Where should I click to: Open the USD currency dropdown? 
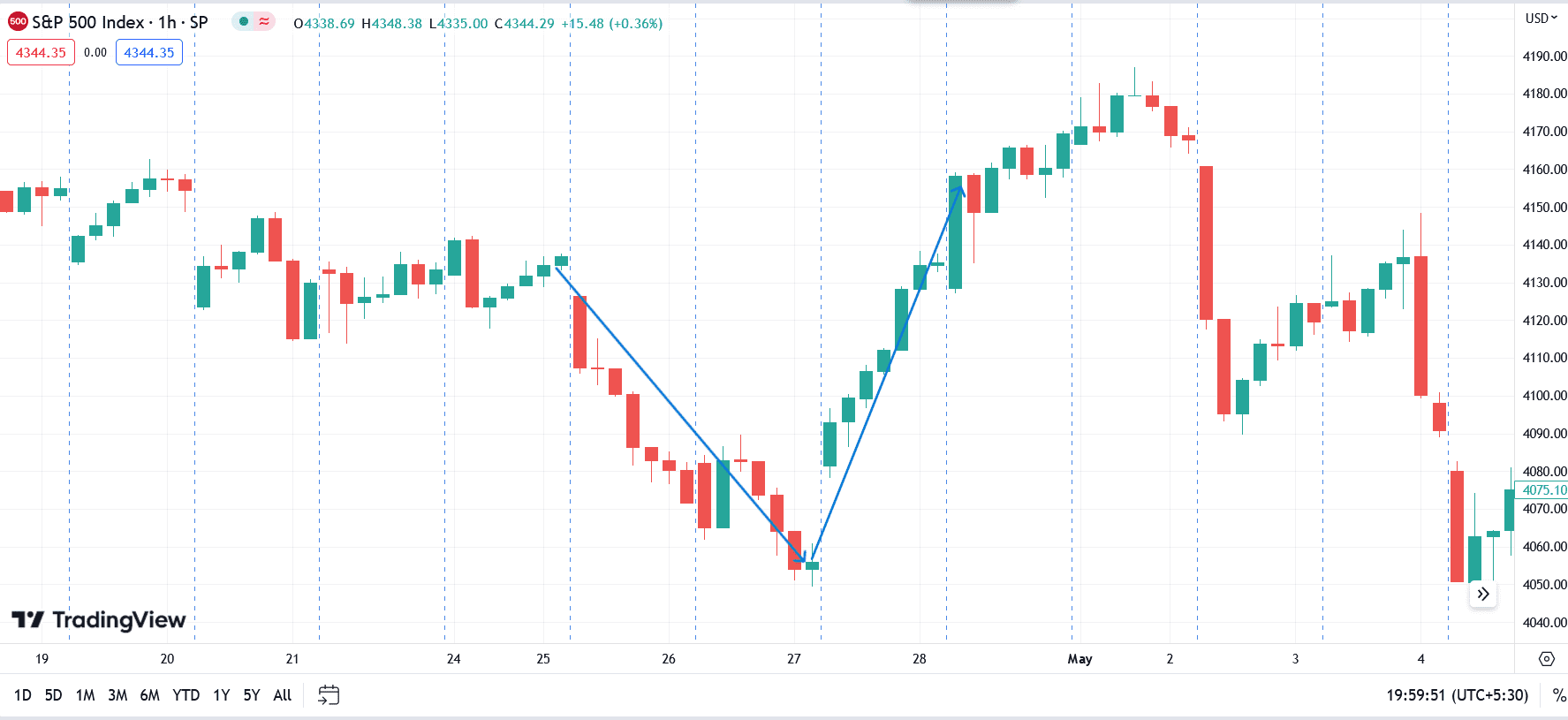(x=1541, y=18)
